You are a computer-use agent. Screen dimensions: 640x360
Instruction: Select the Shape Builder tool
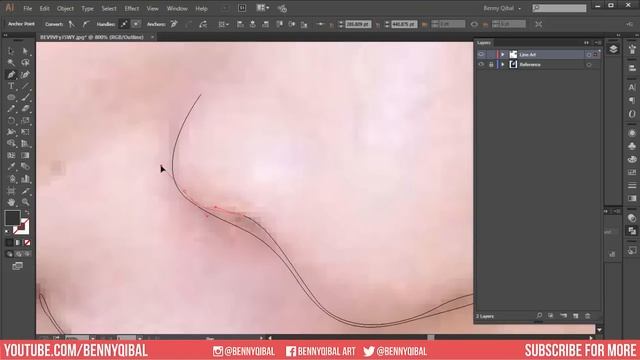11,143
